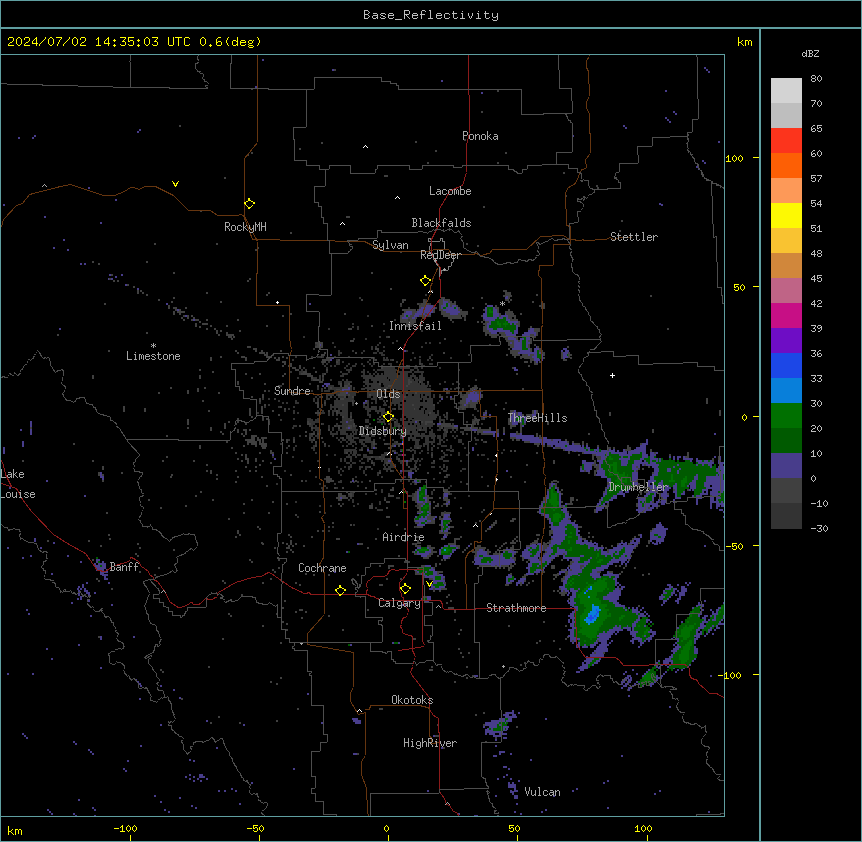
Task: Click the yellow diamond marker south of RedDeer
Action: pyautogui.click(x=425, y=281)
